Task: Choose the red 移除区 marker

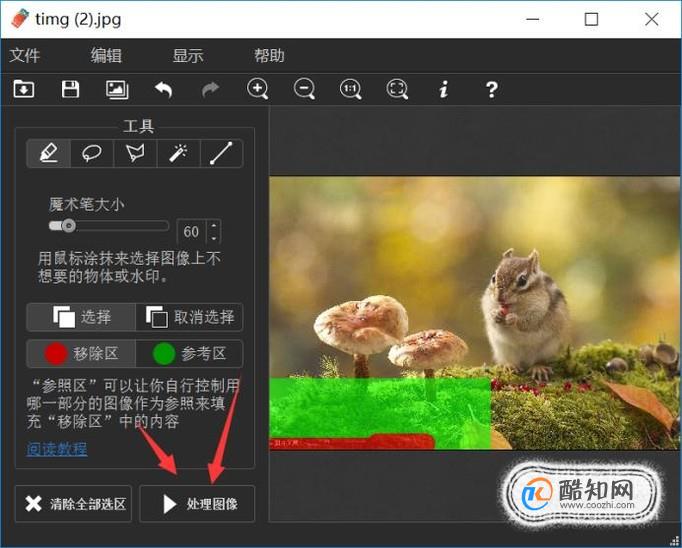Action: pos(81,354)
